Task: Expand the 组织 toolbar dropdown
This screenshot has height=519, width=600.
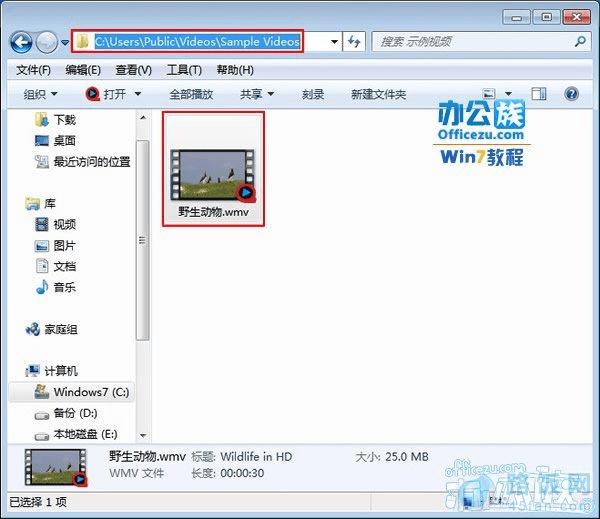Action: pyautogui.click(x=40, y=94)
